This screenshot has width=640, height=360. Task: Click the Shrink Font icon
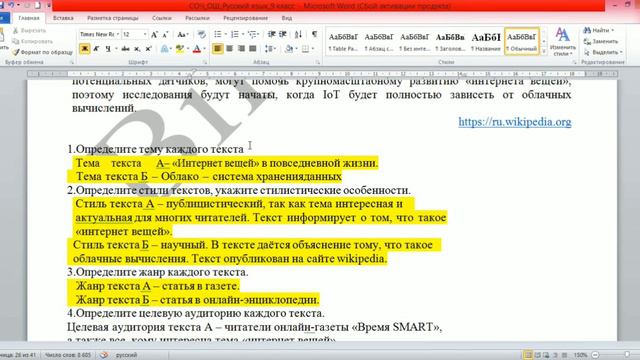[165, 34]
